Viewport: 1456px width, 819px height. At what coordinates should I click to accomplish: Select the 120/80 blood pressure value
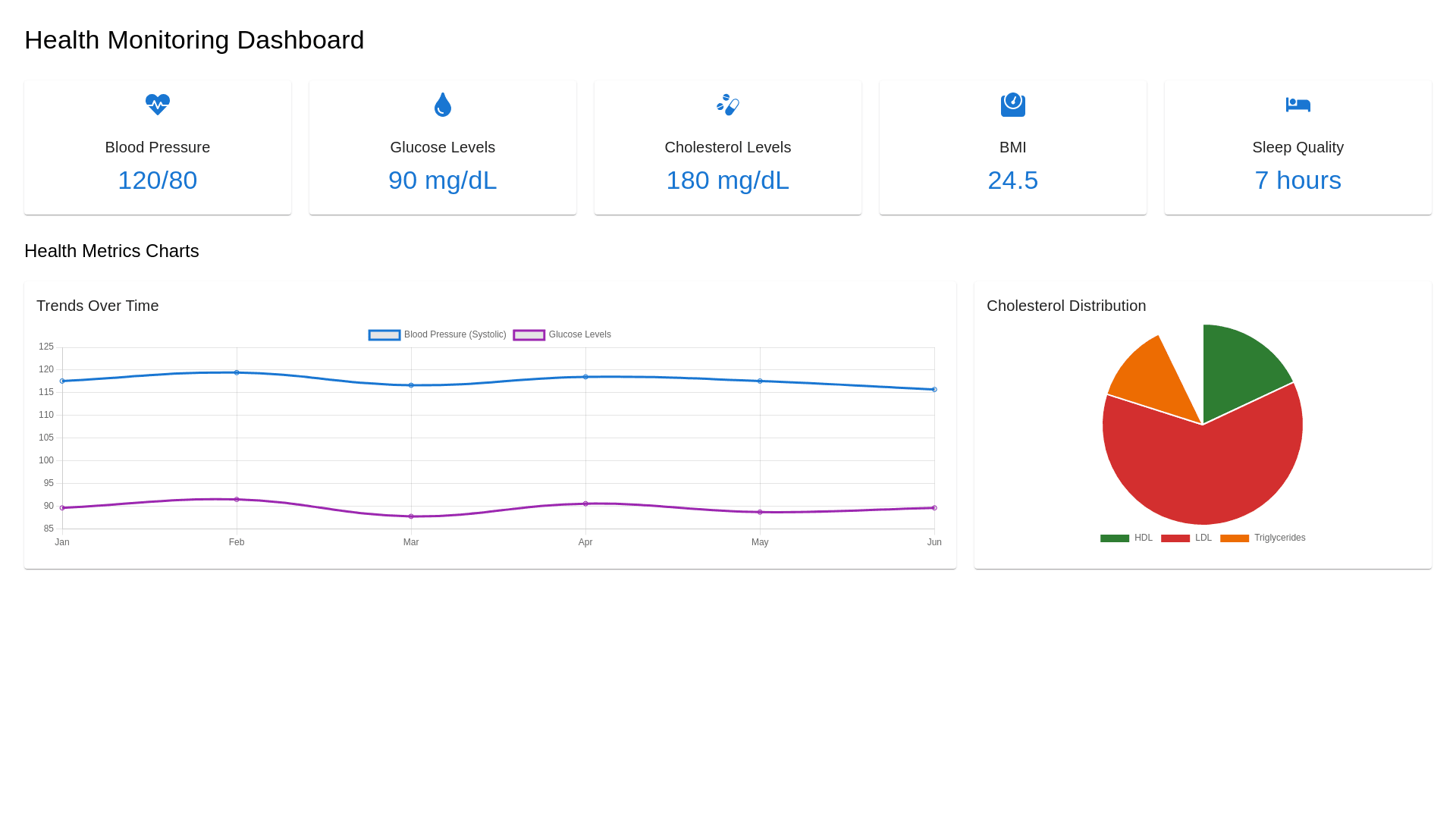click(158, 180)
